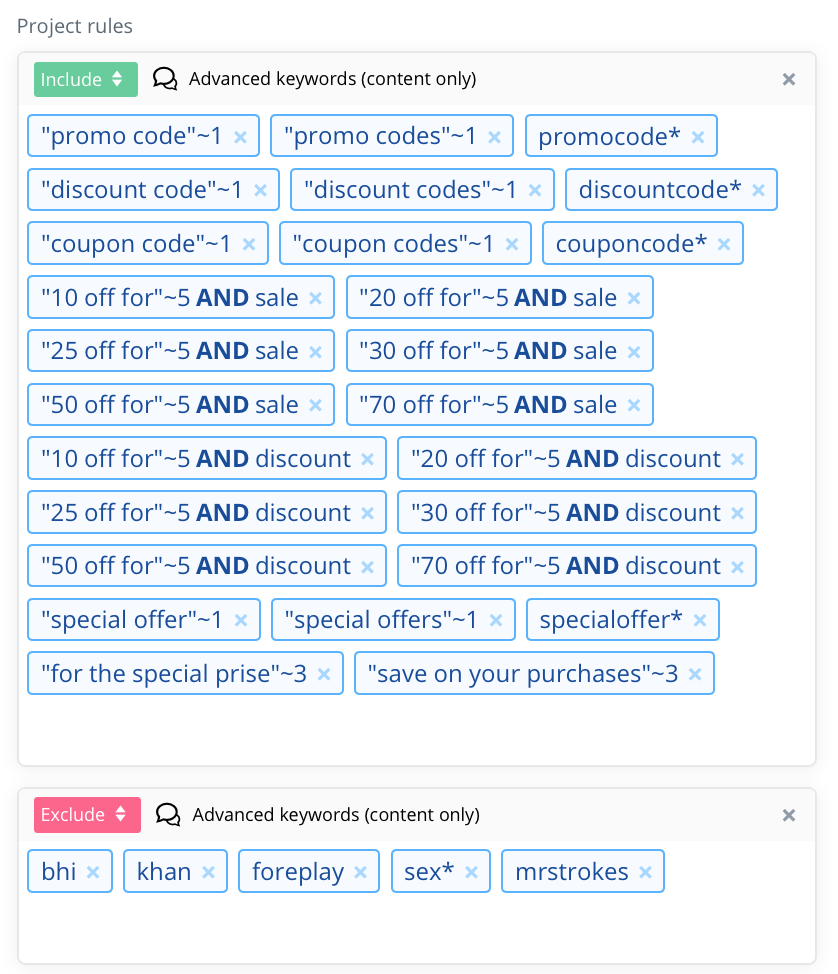The width and height of the screenshot is (838, 974).
Task: Remove the "70 off for"~5 AND sale tag
Action: click(634, 405)
